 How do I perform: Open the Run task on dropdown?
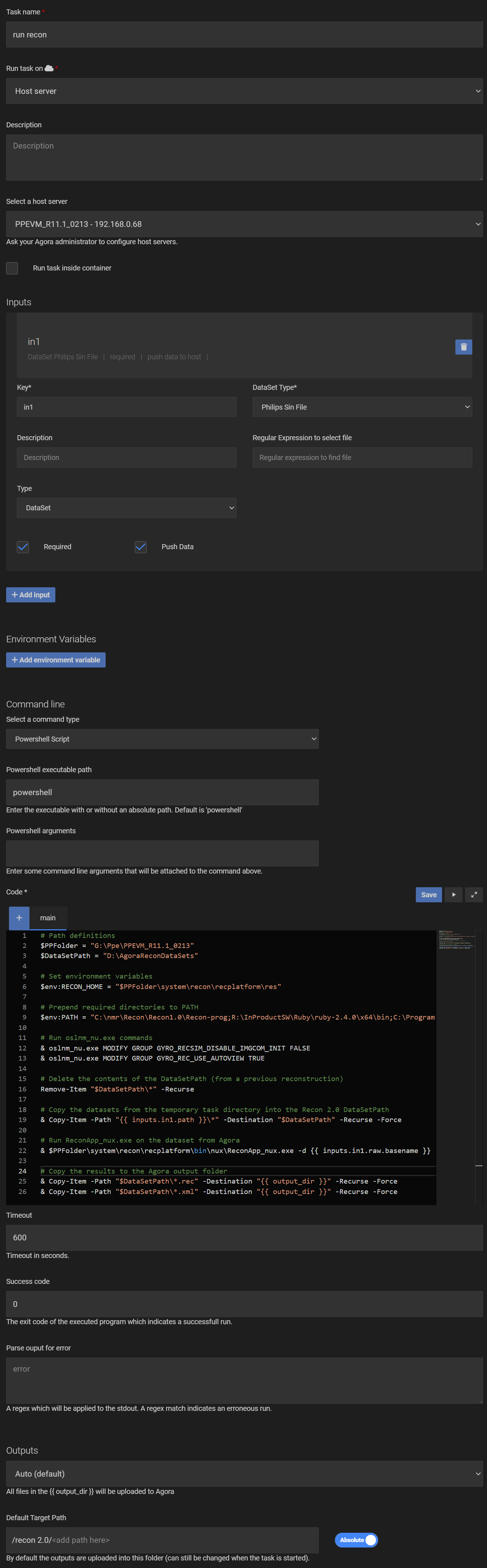coord(244,91)
